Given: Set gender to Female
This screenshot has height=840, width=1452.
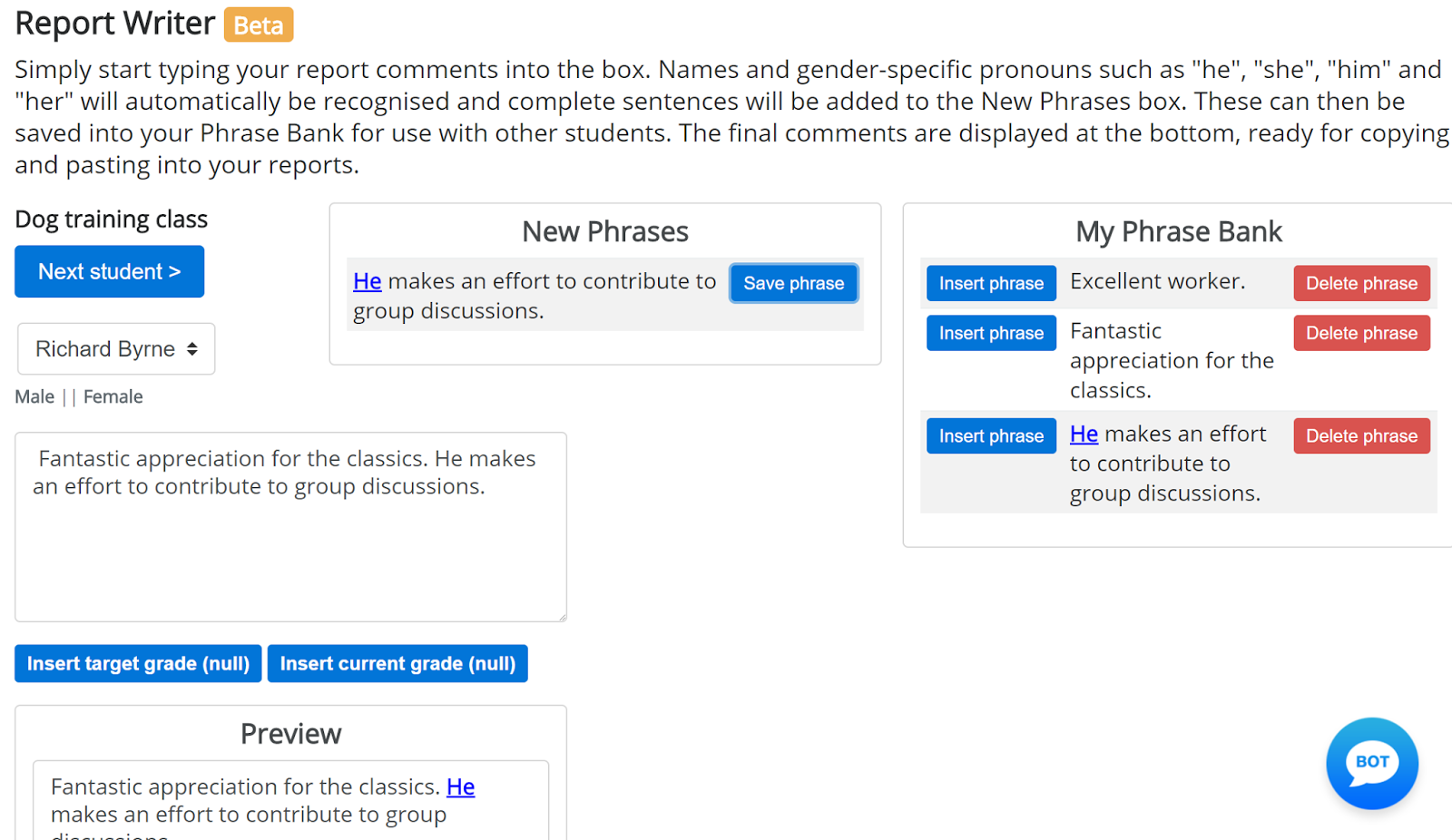Looking at the screenshot, I should pyautogui.click(x=113, y=397).
